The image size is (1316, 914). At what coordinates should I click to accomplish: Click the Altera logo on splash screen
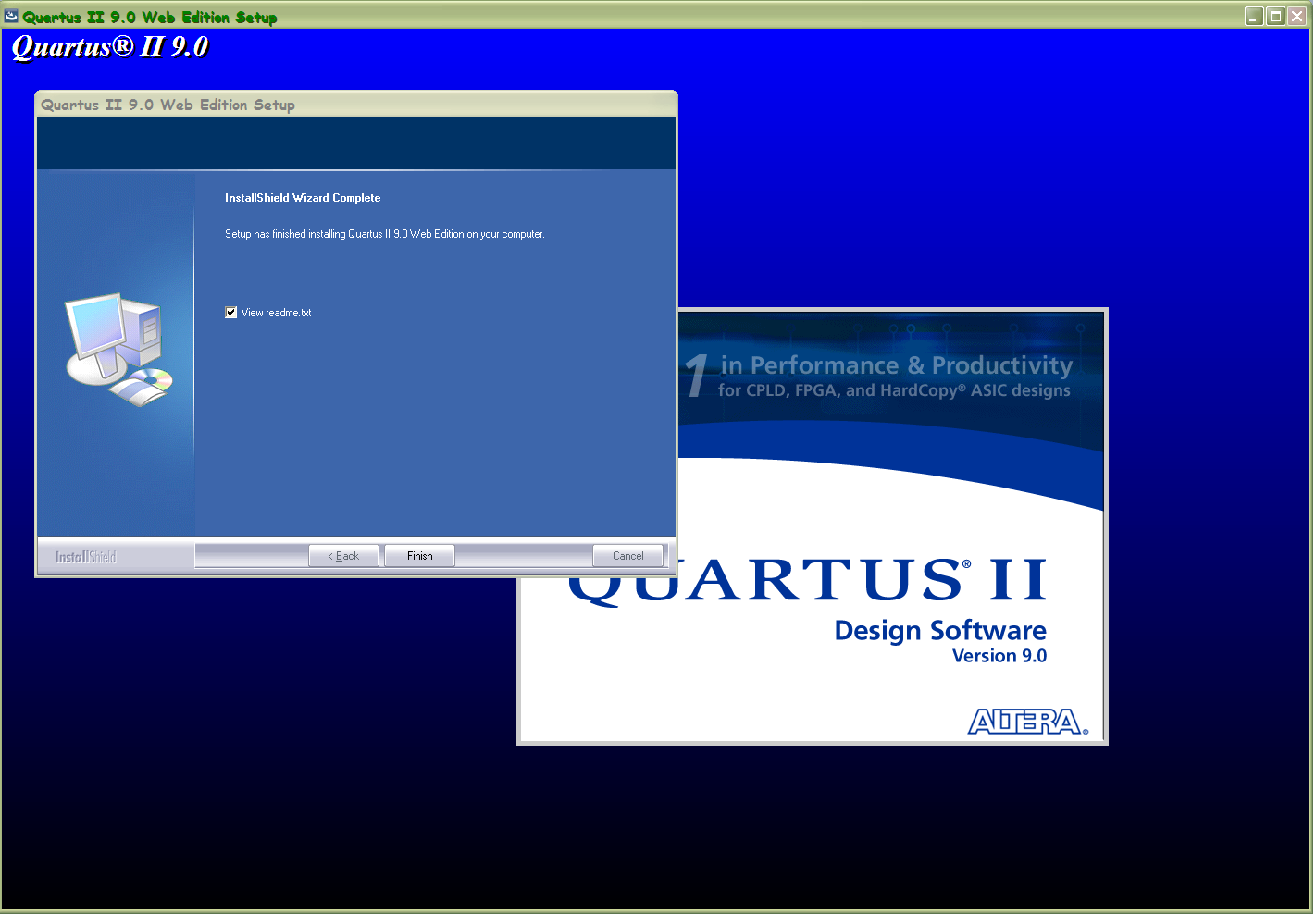pyautogui.click(x=1028, y=722)
